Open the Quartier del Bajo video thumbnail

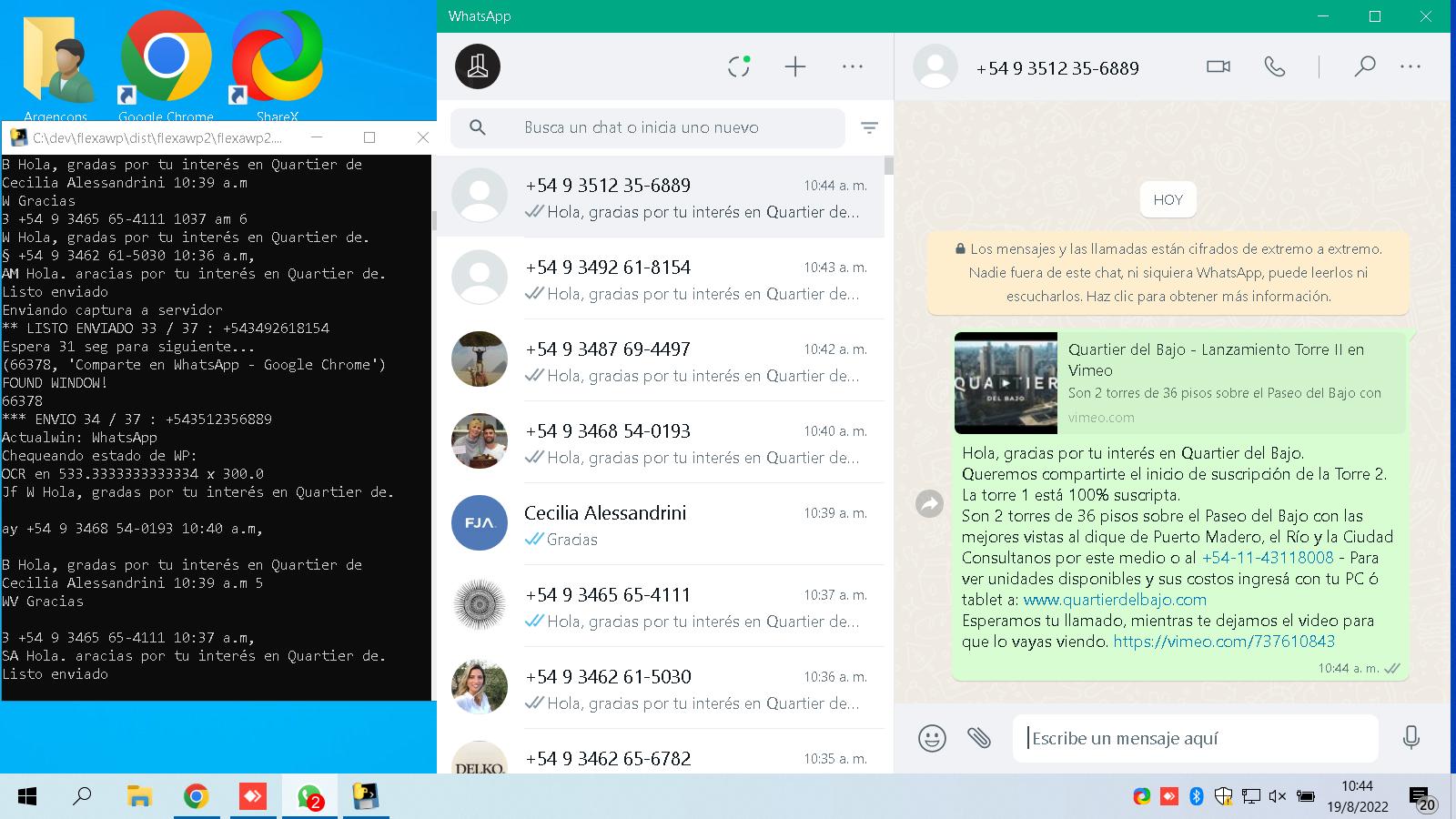click(x=1006, y=383)
